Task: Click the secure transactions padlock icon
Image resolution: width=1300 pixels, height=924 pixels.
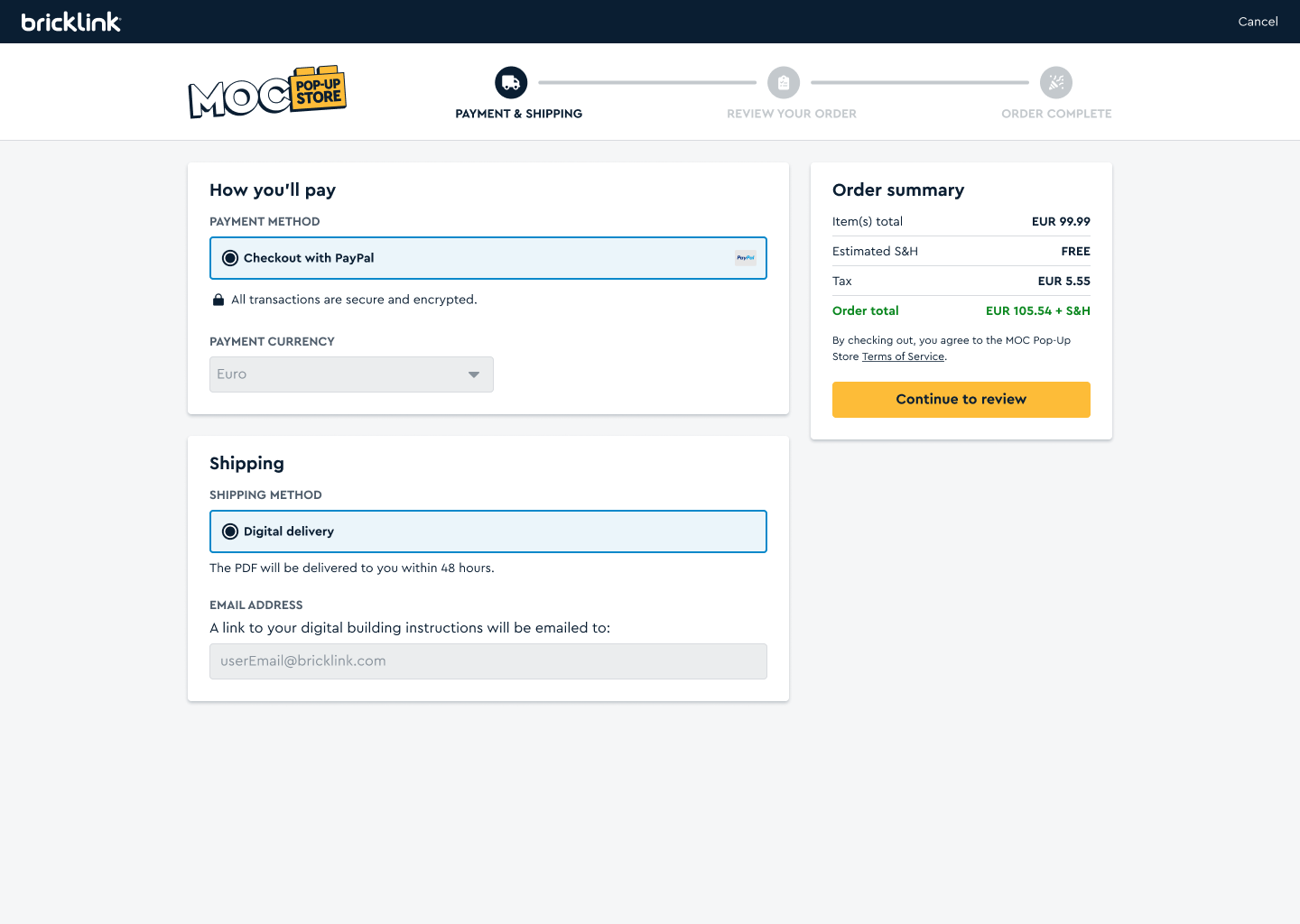Action: click(218, 300)
